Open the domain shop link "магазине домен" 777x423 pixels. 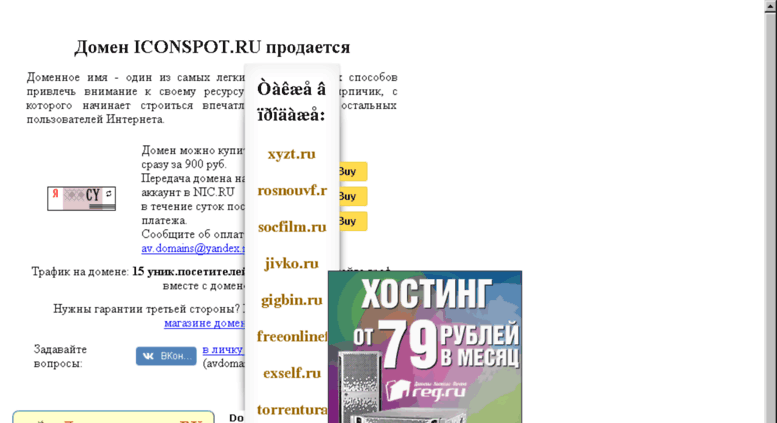(204, 323)
